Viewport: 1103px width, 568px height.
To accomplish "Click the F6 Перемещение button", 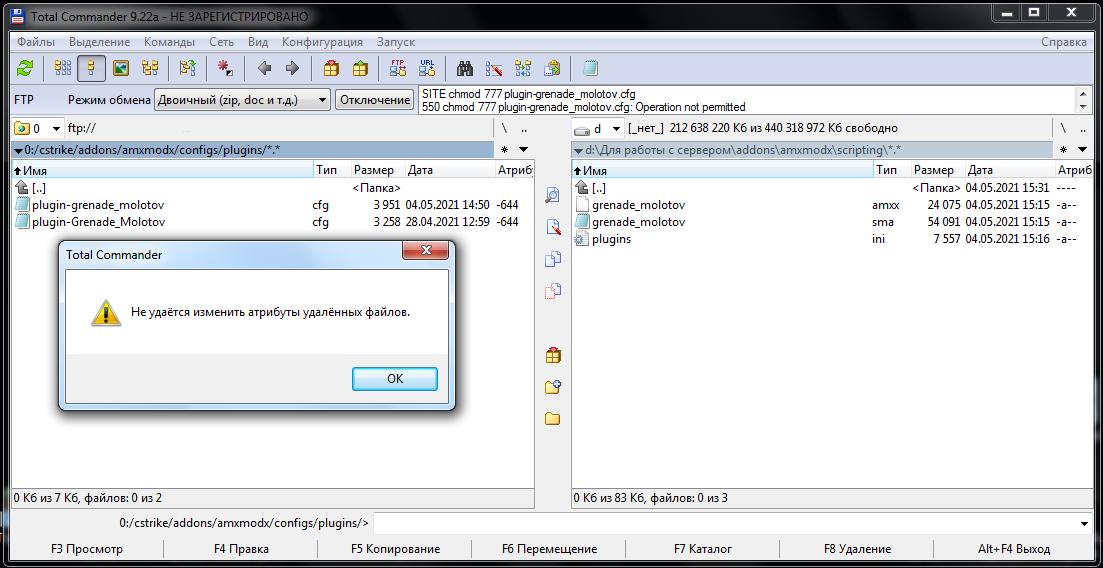I will pyautogui.click(x=549, y=549).
